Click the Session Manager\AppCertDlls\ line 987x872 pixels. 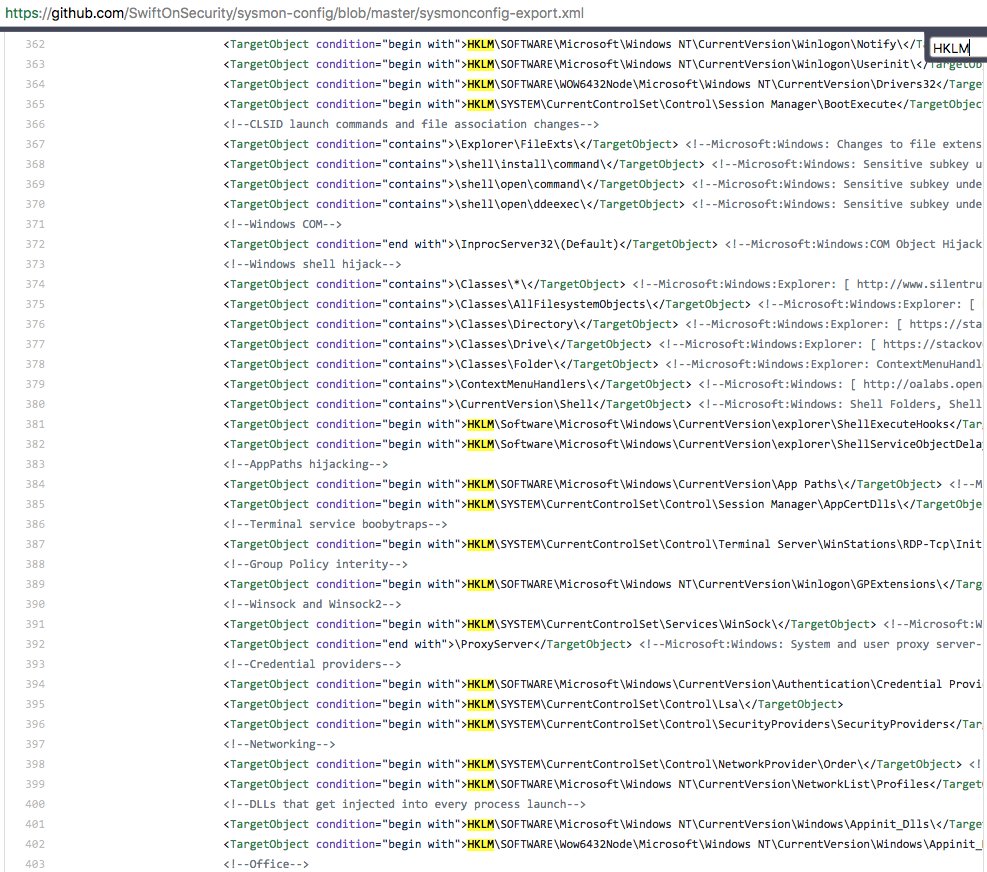603,504
